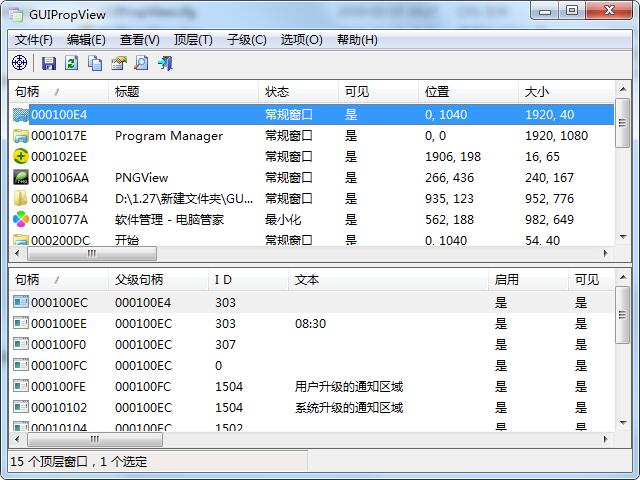640x480 pixels.
Task: Copy selected items icon in toolbar
Action: click(x=95, y=63)
